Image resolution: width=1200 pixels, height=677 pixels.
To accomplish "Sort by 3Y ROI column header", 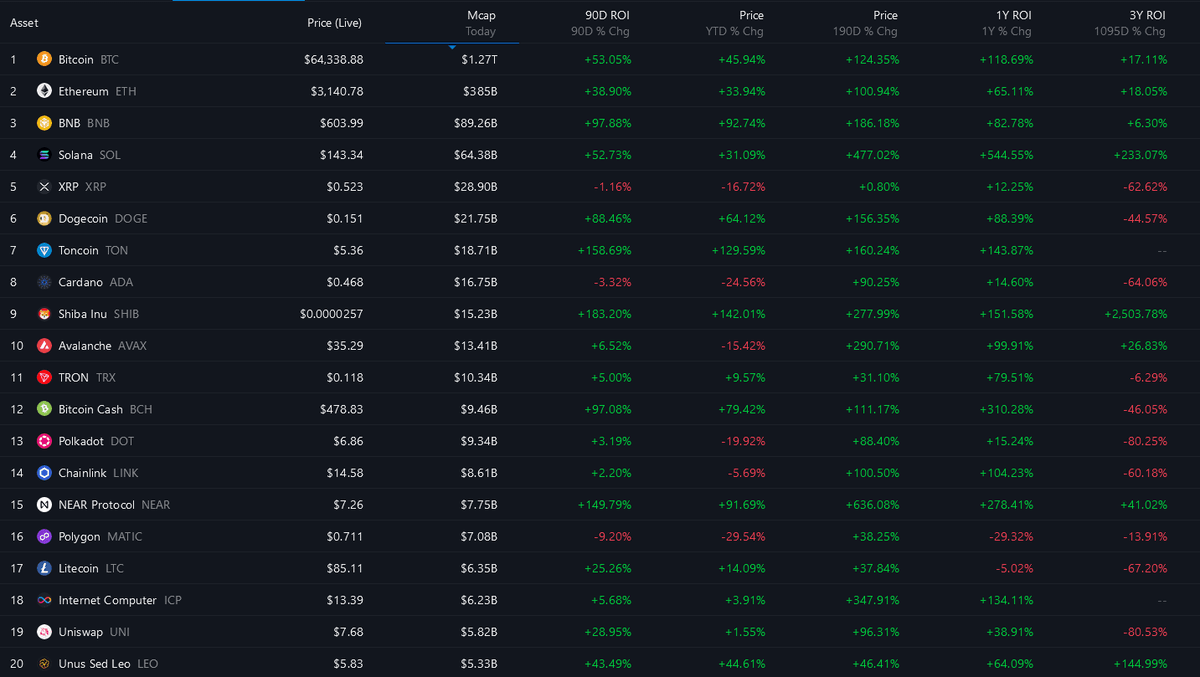I will 1145,23.
